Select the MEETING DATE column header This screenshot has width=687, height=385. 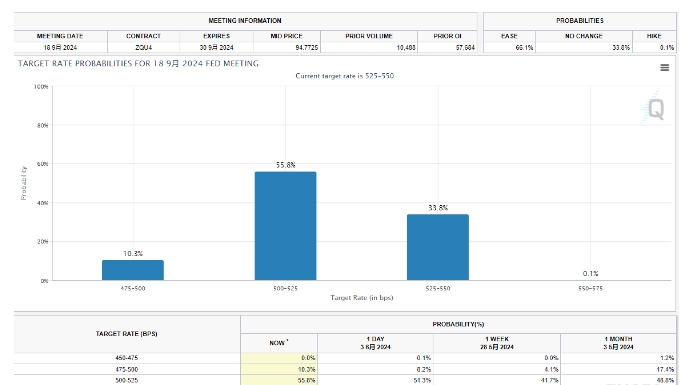pos(60,36)
